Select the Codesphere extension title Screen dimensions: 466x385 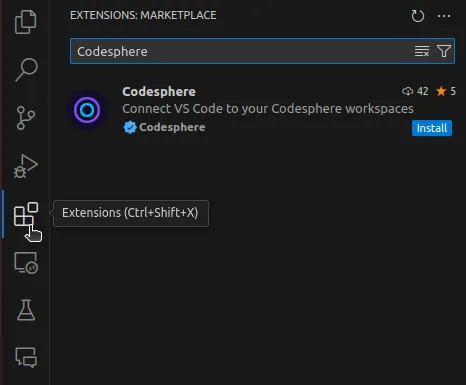[x=159, y=92]
